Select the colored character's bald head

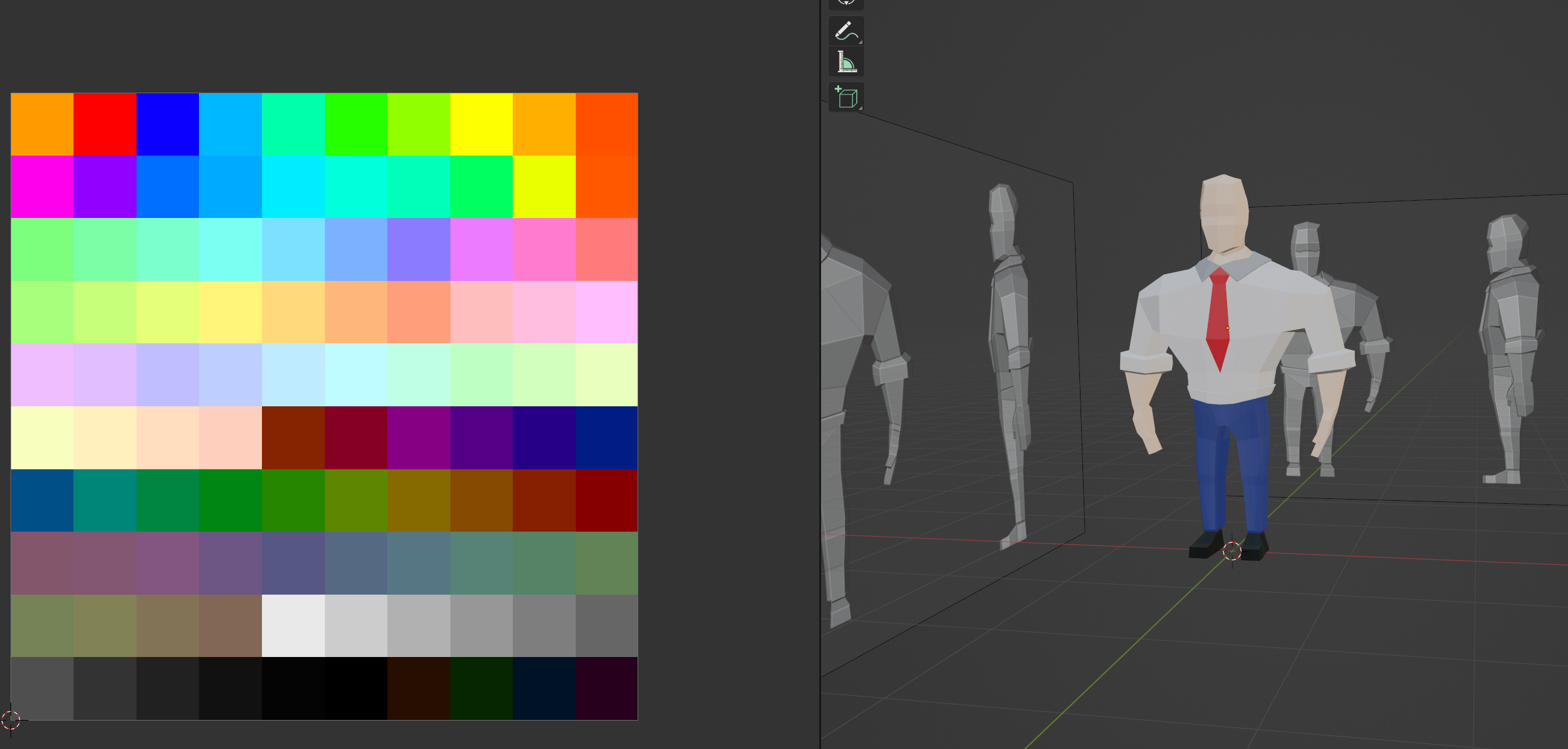point(1223,210)
